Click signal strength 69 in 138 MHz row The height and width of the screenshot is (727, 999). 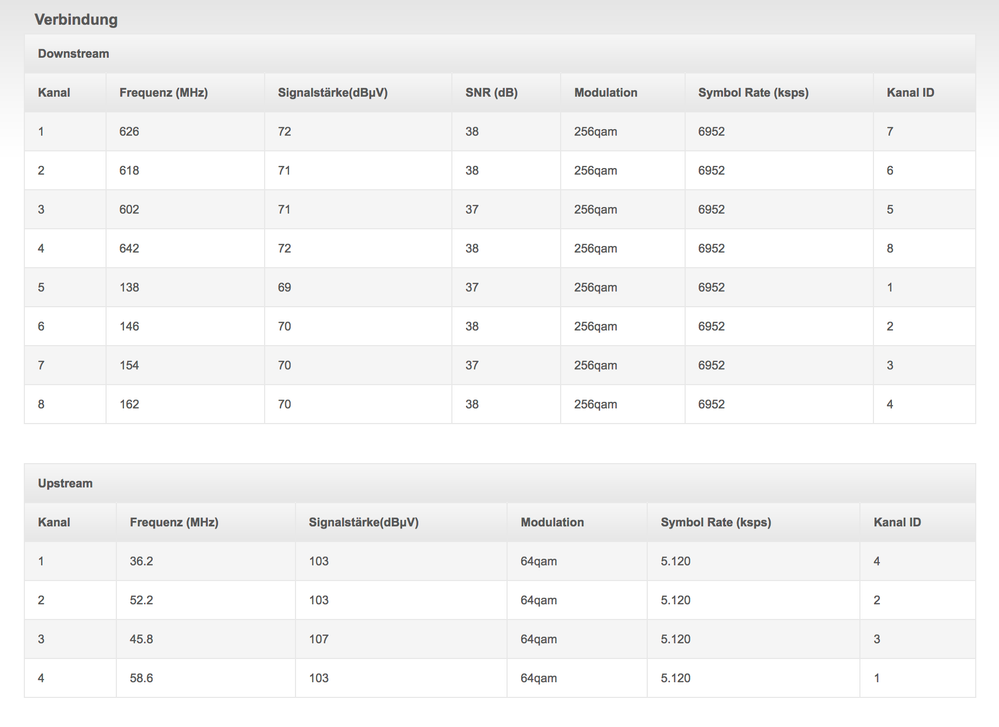[x=284, y=287]
